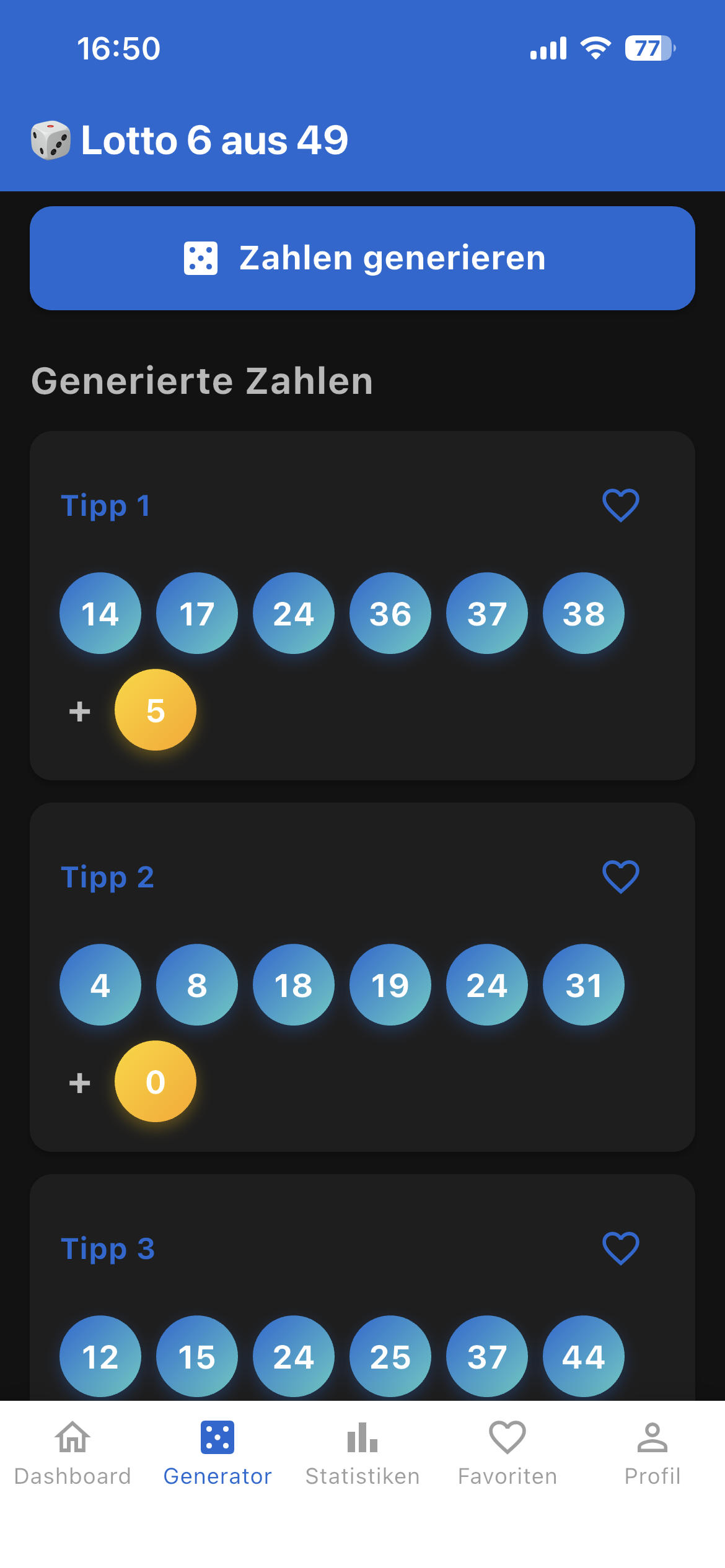
Task: Tap ball number 38 in Tipp 1
Action: 584,613
